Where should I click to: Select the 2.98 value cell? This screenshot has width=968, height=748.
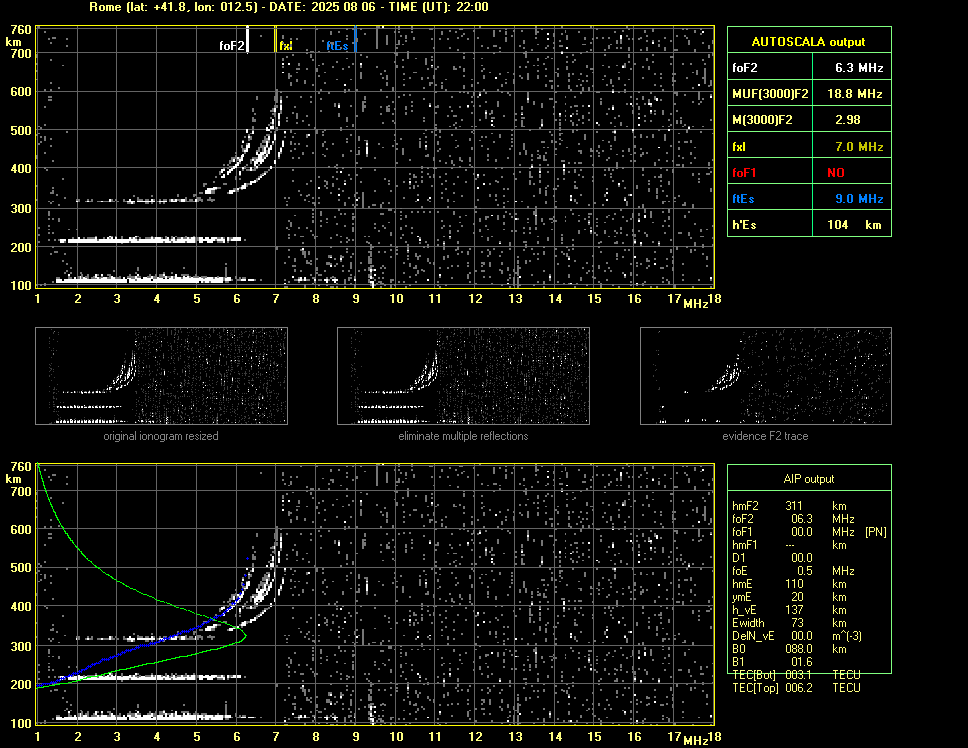pos(852,119)
